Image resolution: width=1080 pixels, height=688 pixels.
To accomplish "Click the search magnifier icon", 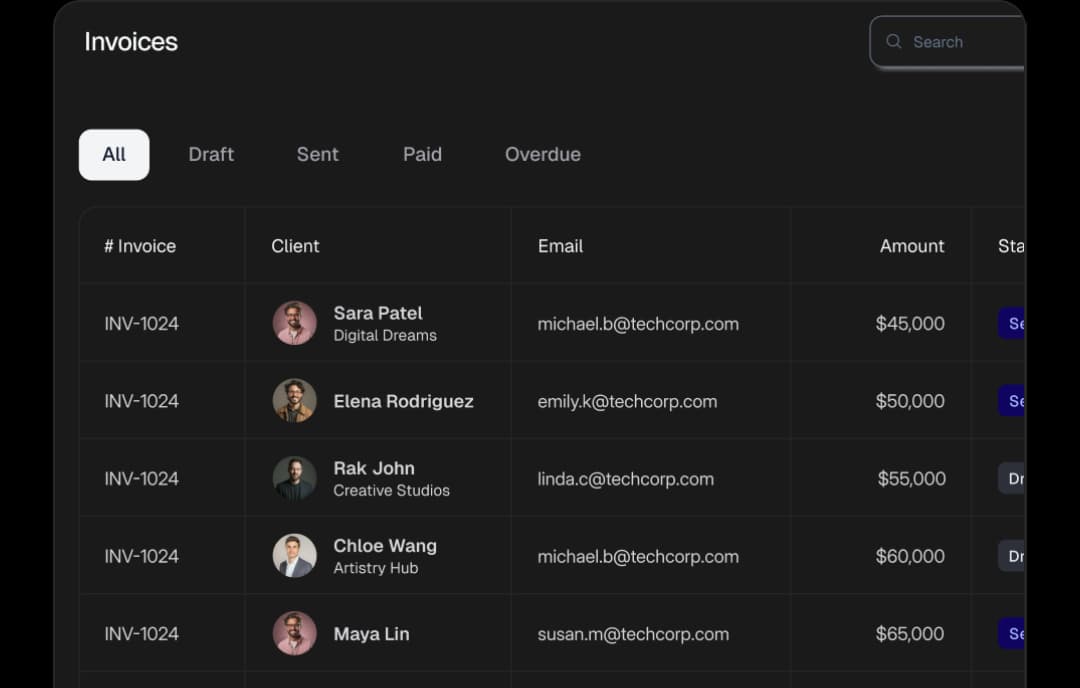I will click(893, 42).
